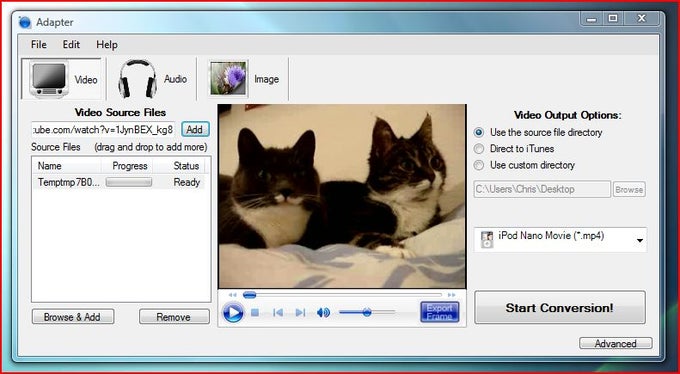Choose Direct to iTunes option

coord(479,149)
